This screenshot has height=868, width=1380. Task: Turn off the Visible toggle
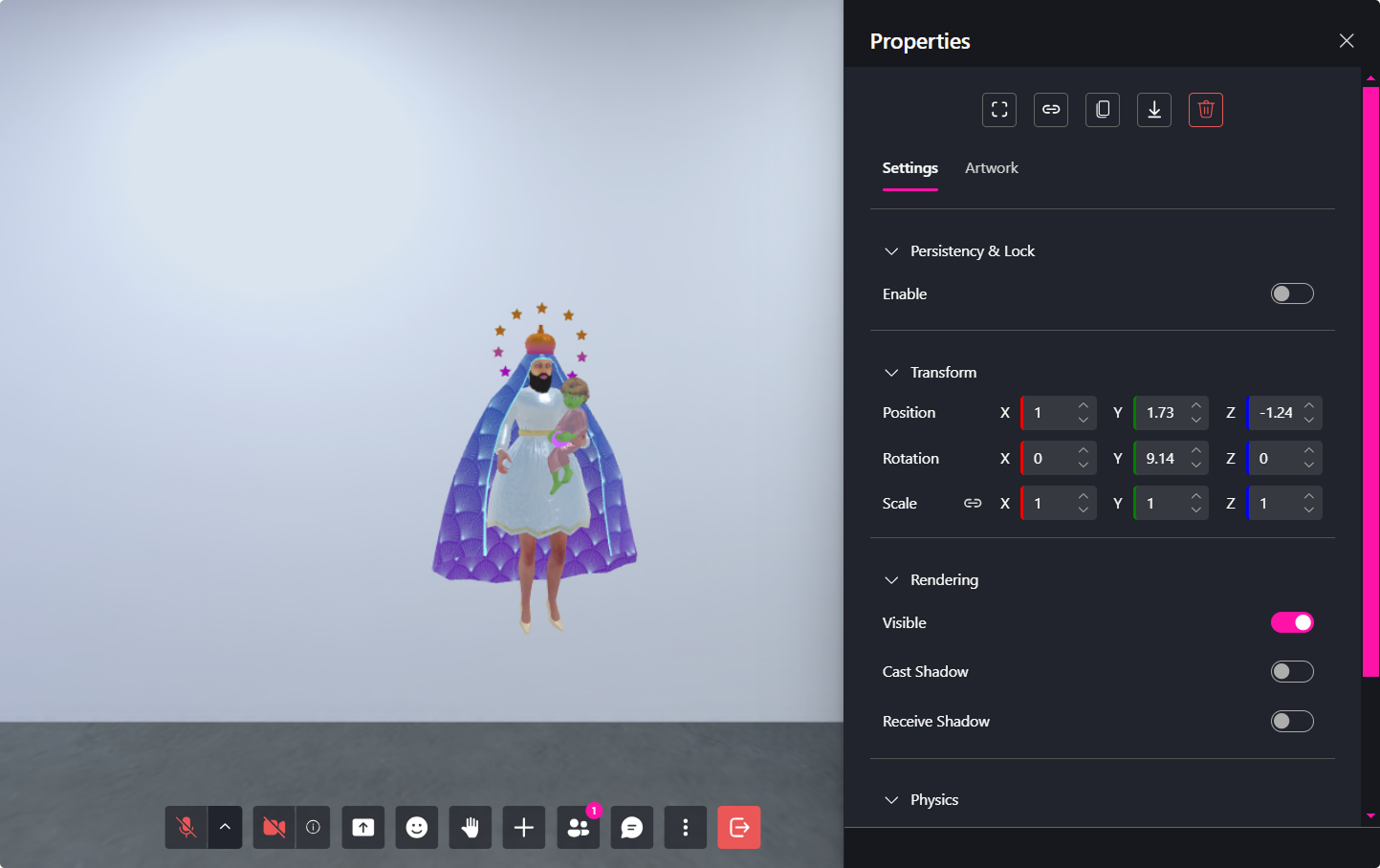1292,622
